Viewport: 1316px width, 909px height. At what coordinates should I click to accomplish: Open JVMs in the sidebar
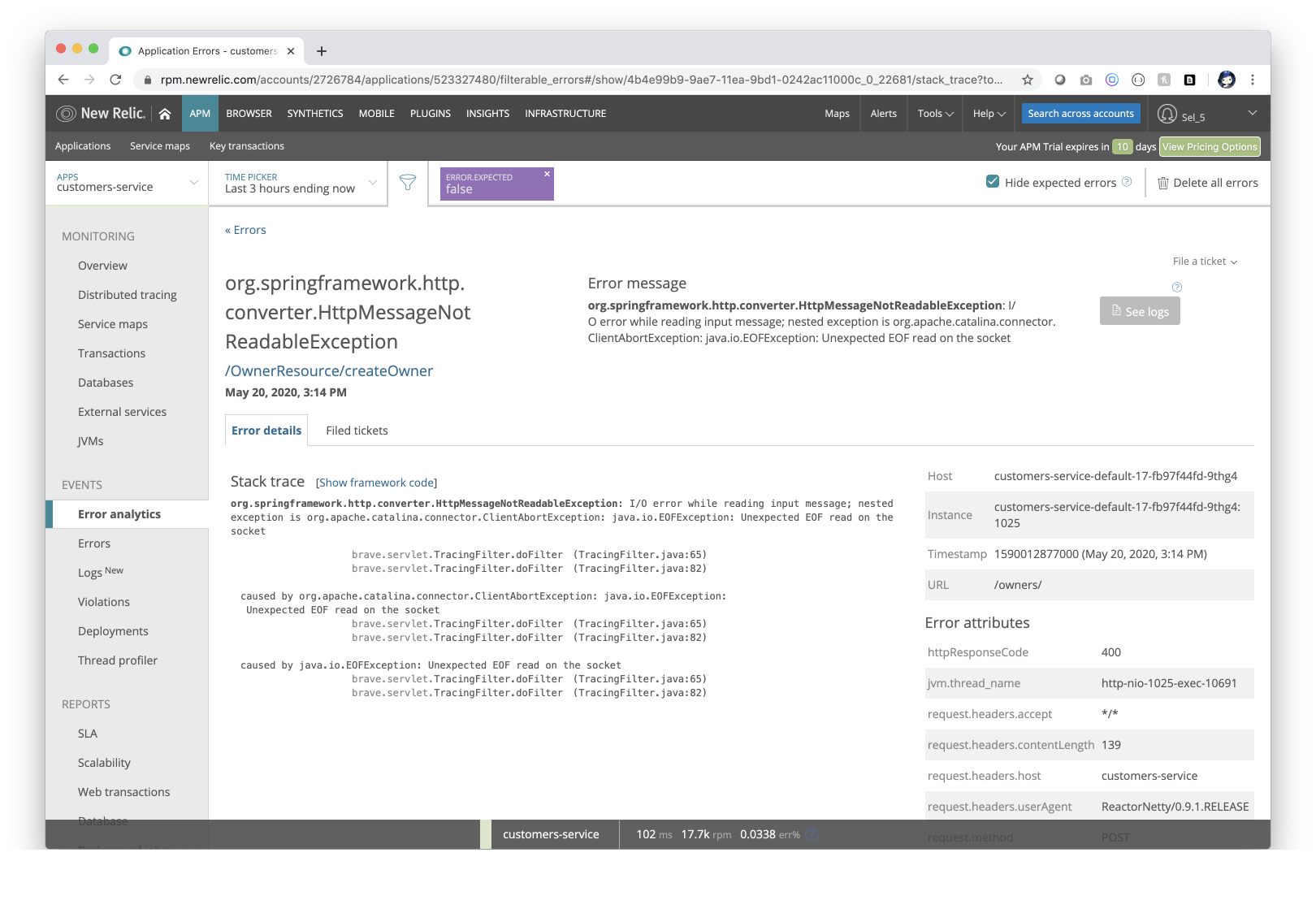(90, 441)
